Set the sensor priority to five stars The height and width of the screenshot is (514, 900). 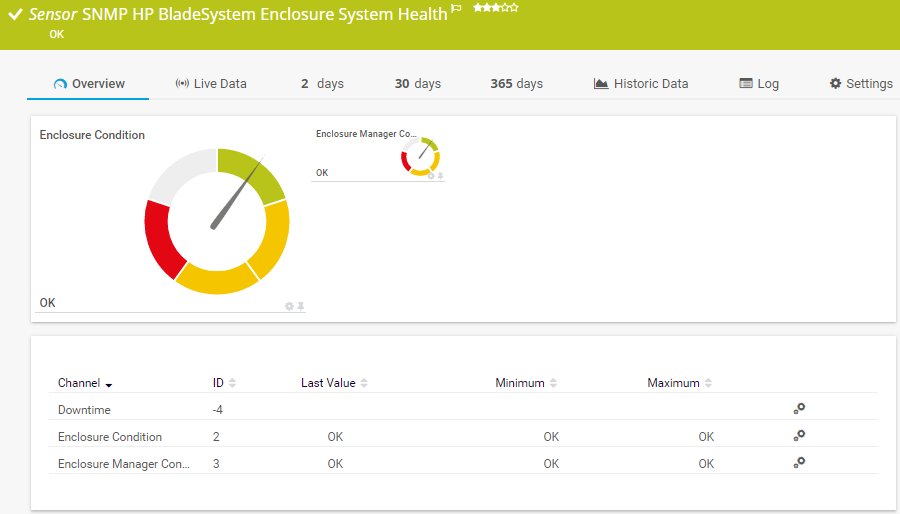515,8
